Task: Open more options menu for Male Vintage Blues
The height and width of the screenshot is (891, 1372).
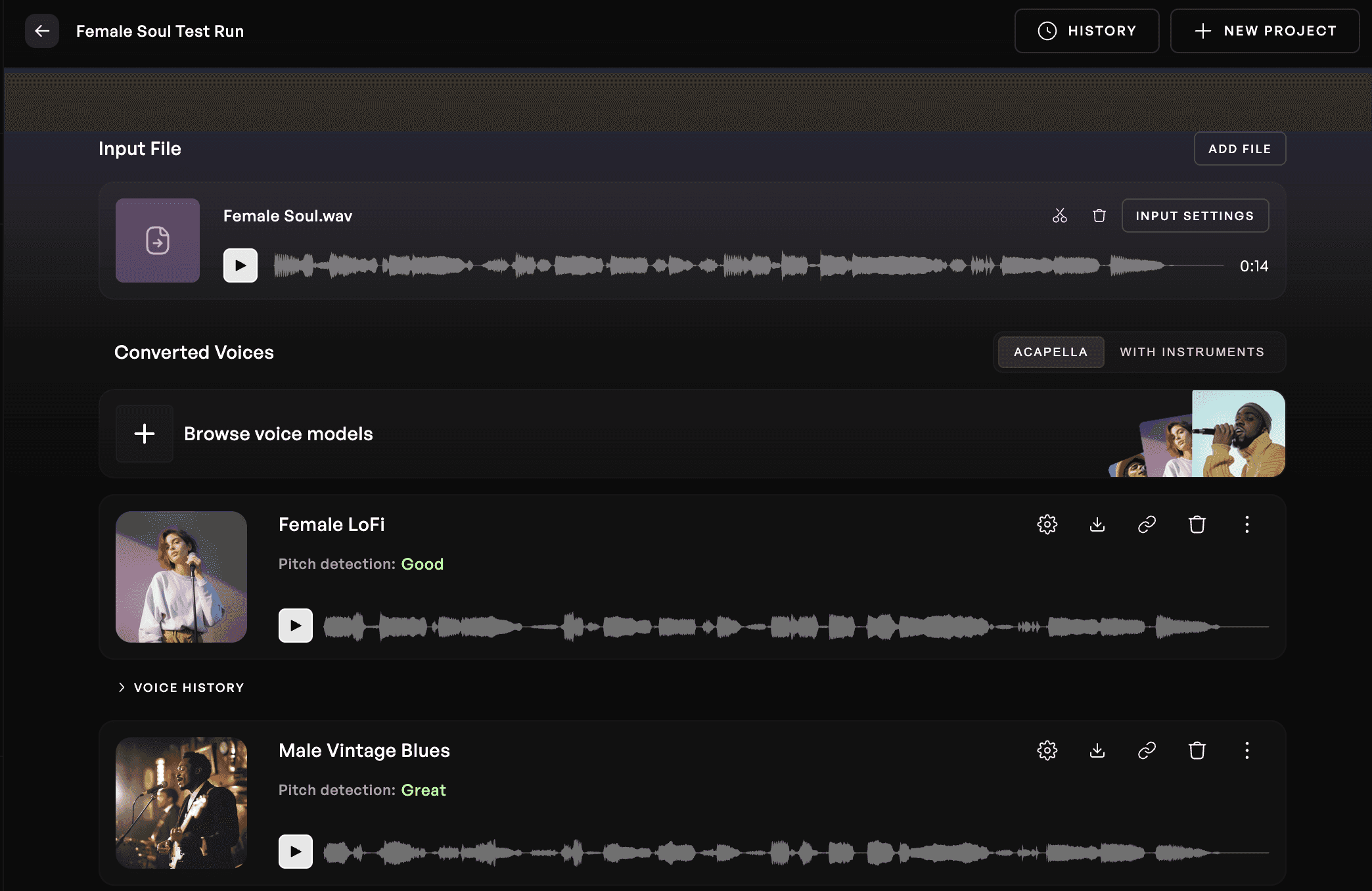Action: pyautogui.click(x=1246, y=750)
